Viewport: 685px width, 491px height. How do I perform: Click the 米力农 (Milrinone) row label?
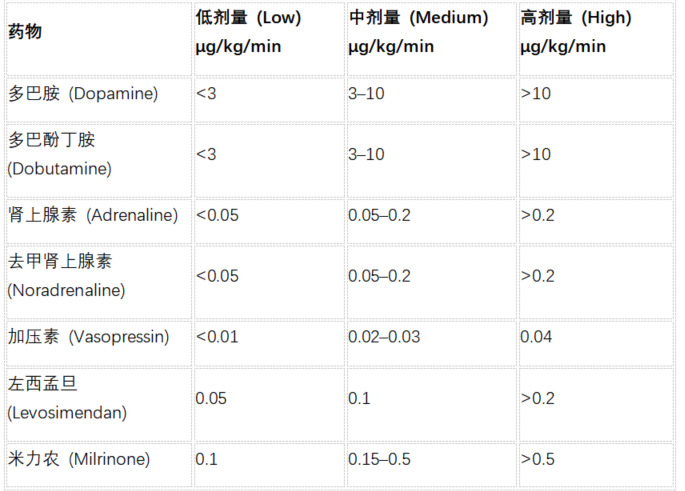pos(99,465)
